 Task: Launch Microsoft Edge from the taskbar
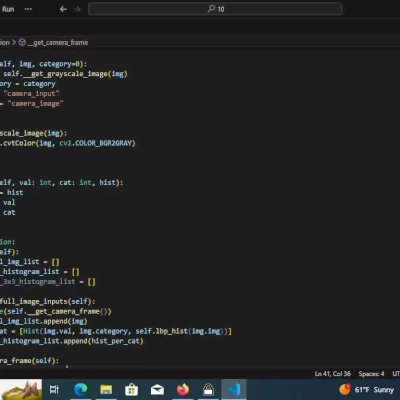point(80,389)
